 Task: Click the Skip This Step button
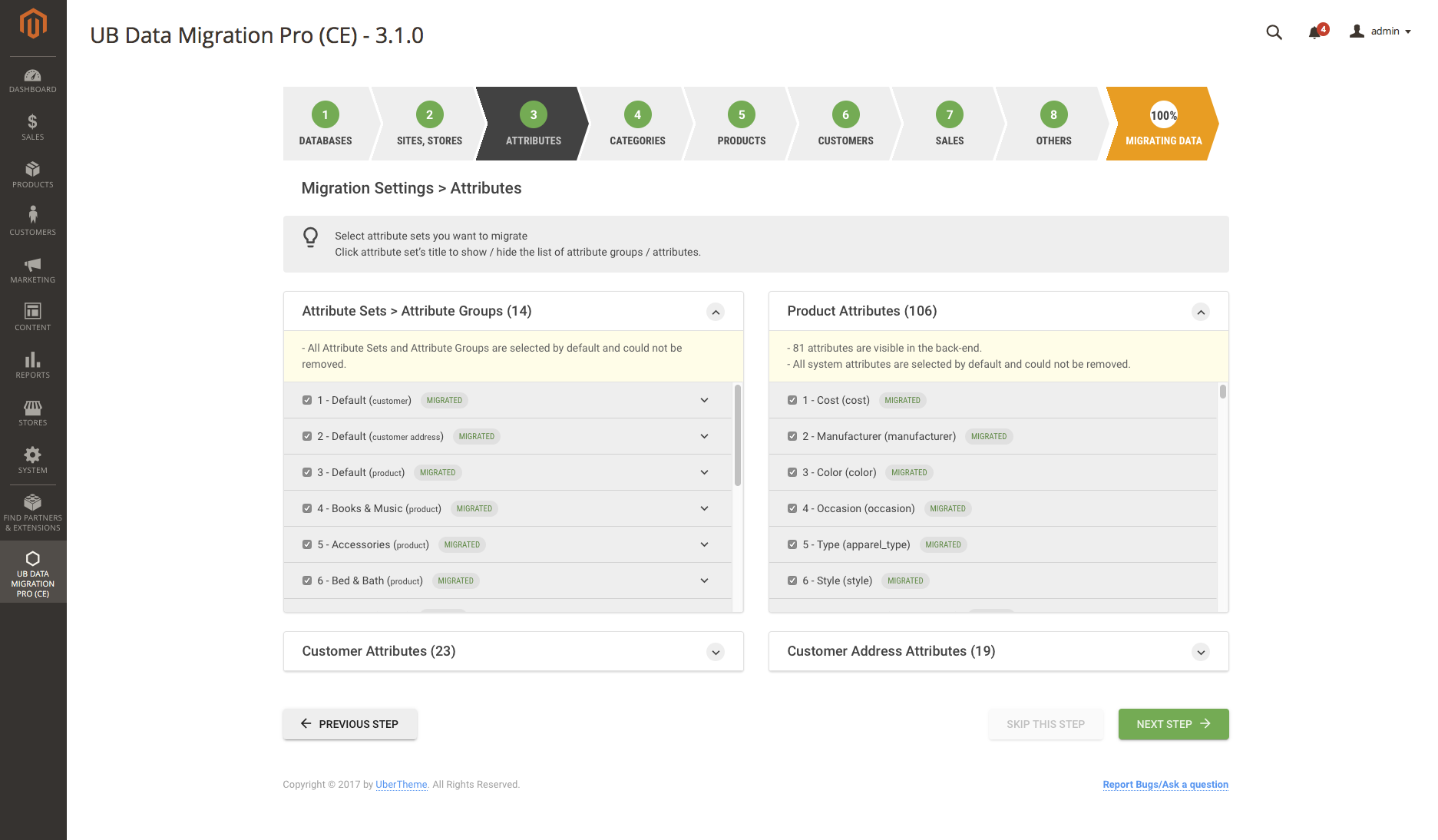tap(1046, 724)
